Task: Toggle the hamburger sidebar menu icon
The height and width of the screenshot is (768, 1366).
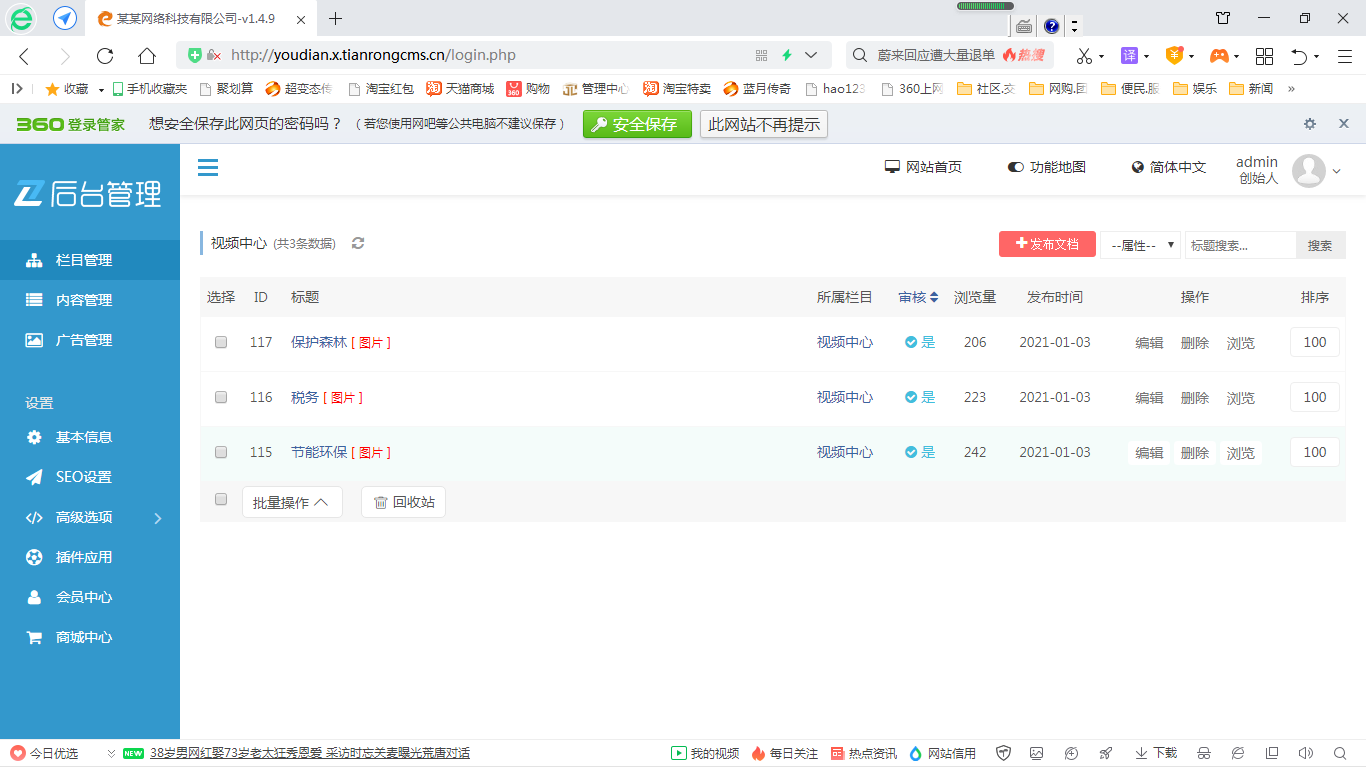Action: tap(208, 167)
